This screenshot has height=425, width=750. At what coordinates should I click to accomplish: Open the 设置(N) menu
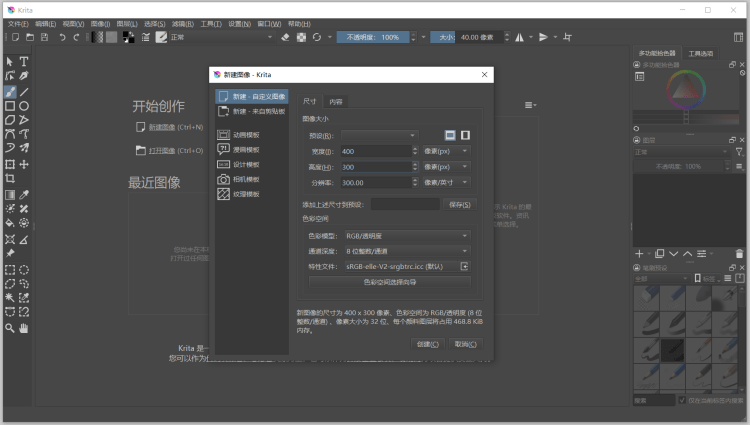[239, 24]
